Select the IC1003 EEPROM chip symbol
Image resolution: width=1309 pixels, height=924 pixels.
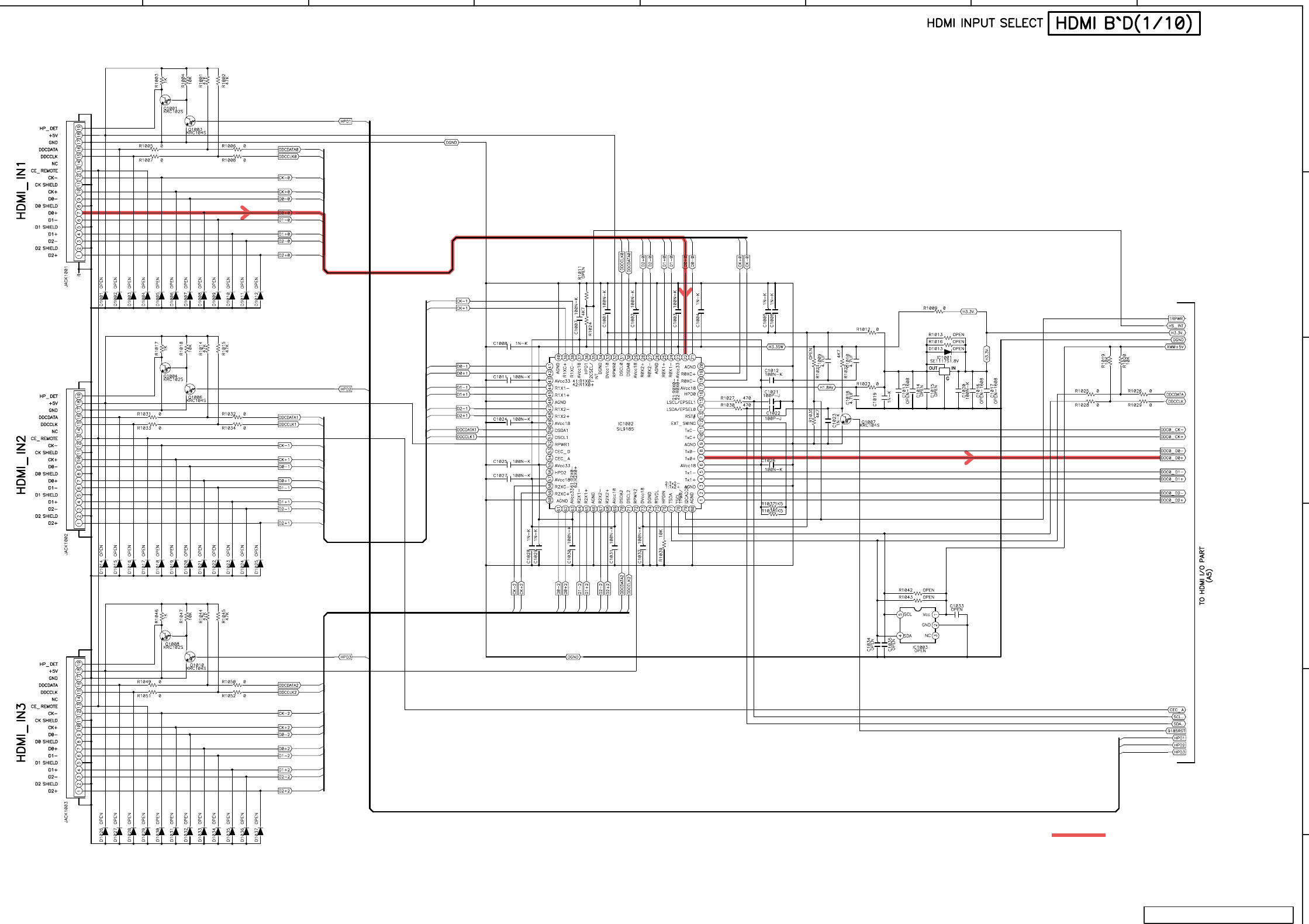918,625
